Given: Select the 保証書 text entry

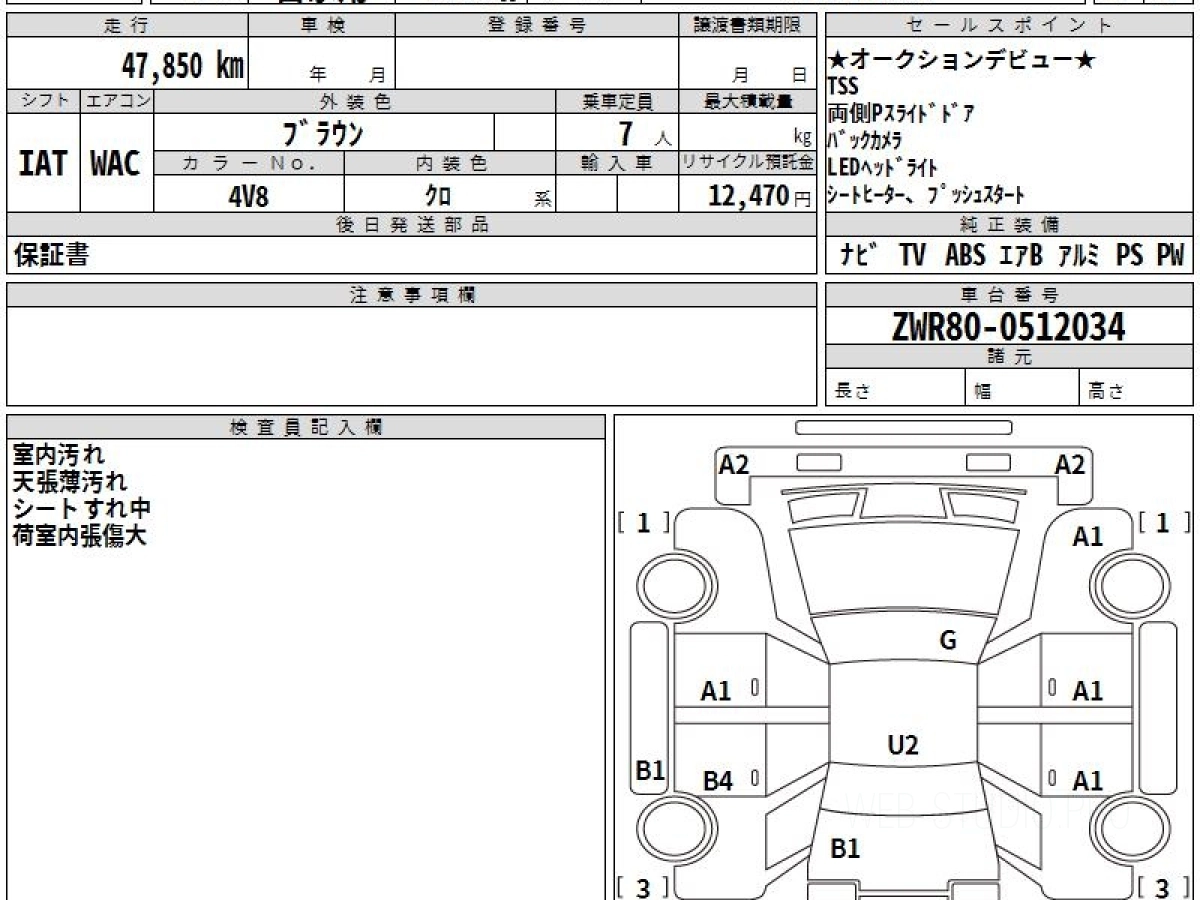Looking at the screenshot, I should point(51,256).
